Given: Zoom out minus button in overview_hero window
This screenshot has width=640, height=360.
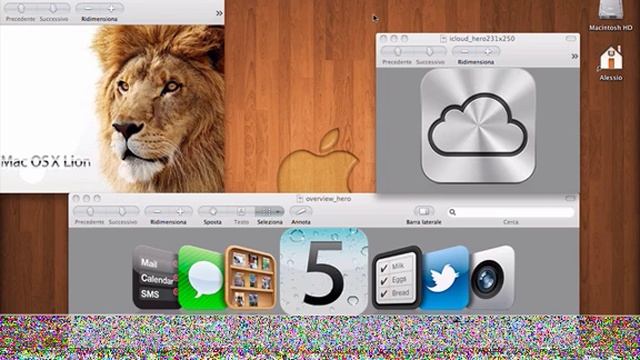Looking at the screenshot, I should [157, 211].
